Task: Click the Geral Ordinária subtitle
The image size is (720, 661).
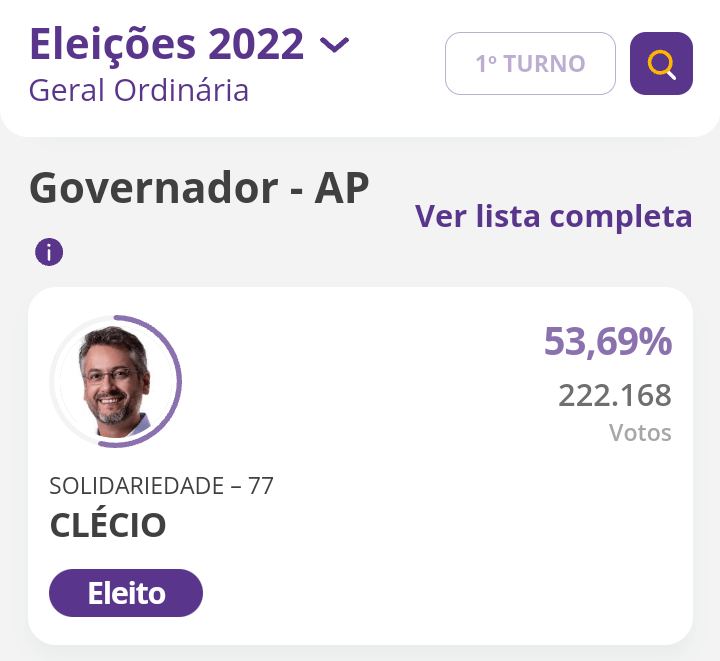Action: click(139, 90)
